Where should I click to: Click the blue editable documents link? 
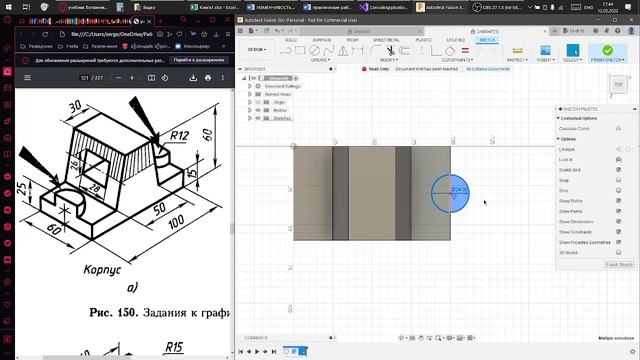pyautogui.click(x=488, y=69)
